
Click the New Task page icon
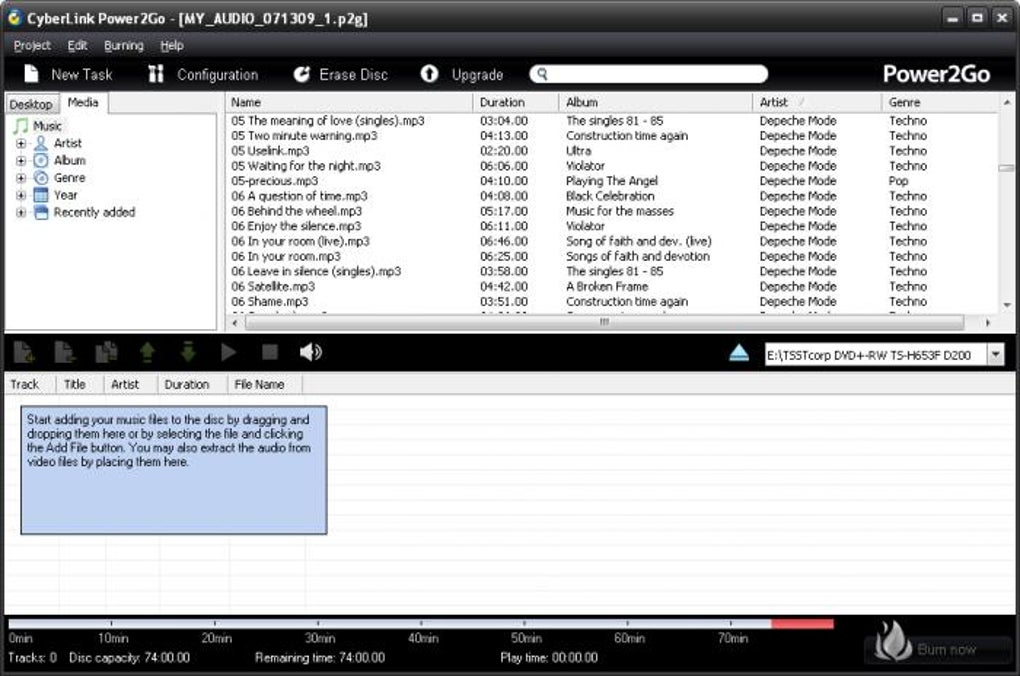click(x=31, y=74)
